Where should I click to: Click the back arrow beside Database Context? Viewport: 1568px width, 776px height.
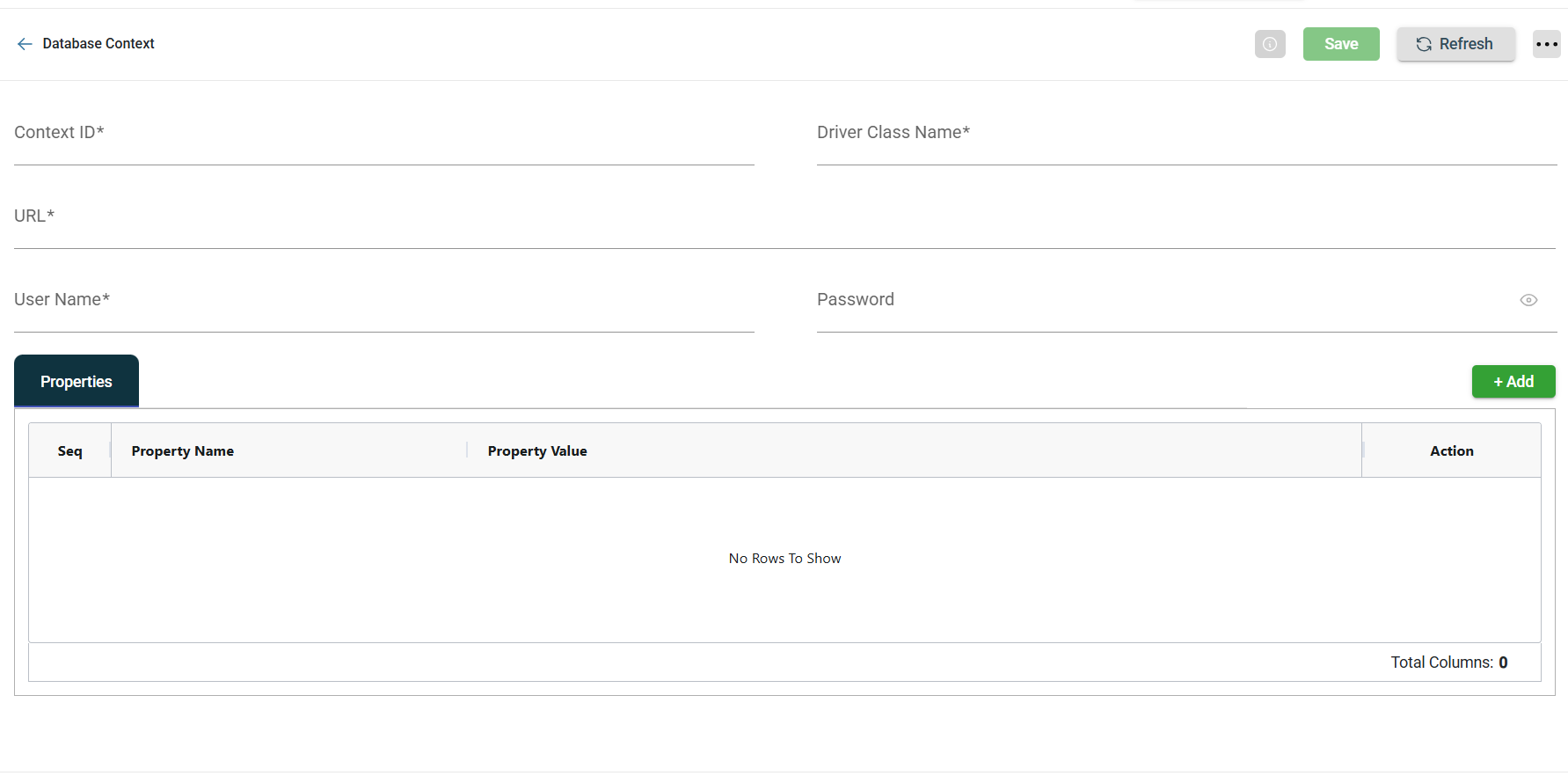[25, 44]
